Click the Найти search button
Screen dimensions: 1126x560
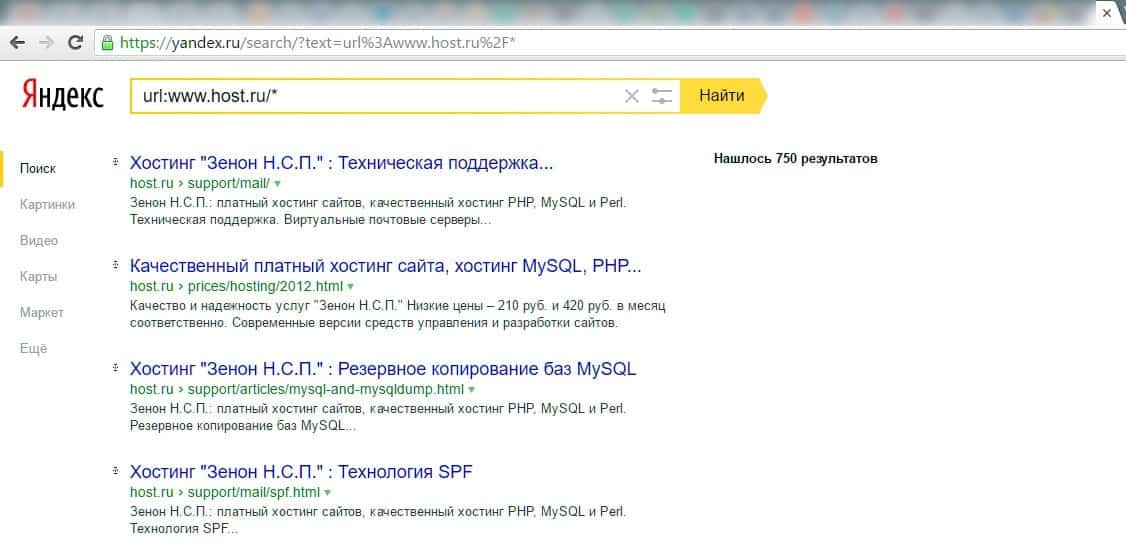pos(722,96)
